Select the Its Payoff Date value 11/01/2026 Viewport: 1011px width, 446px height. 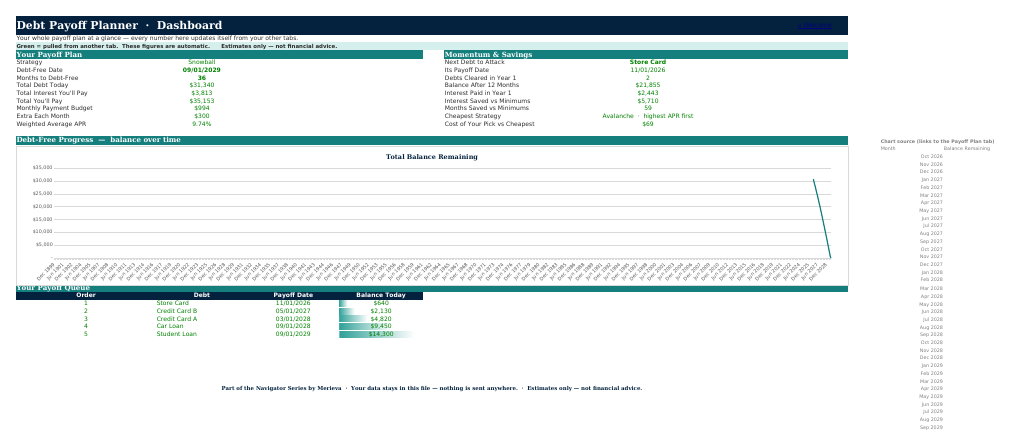(x=648, y=70)
